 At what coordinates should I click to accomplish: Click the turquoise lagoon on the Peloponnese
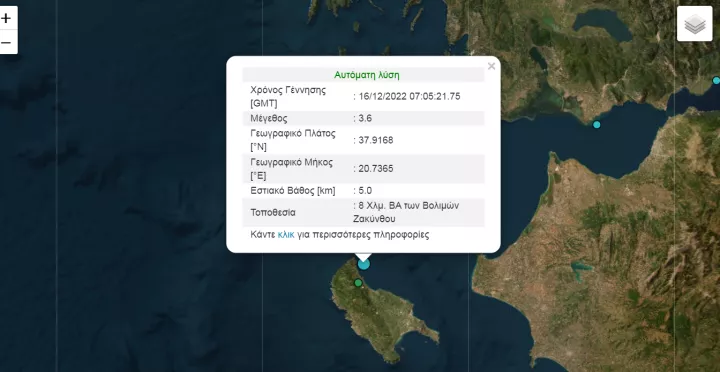tap(581, 266)
